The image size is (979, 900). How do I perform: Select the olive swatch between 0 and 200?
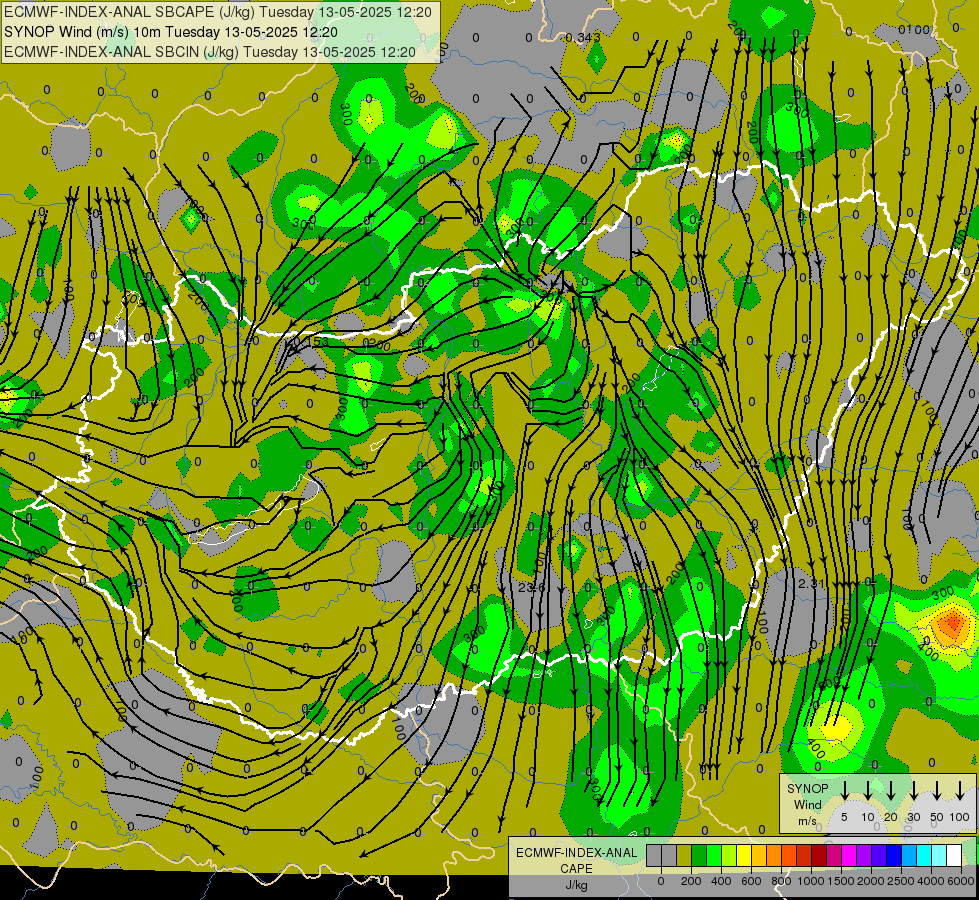684,855
